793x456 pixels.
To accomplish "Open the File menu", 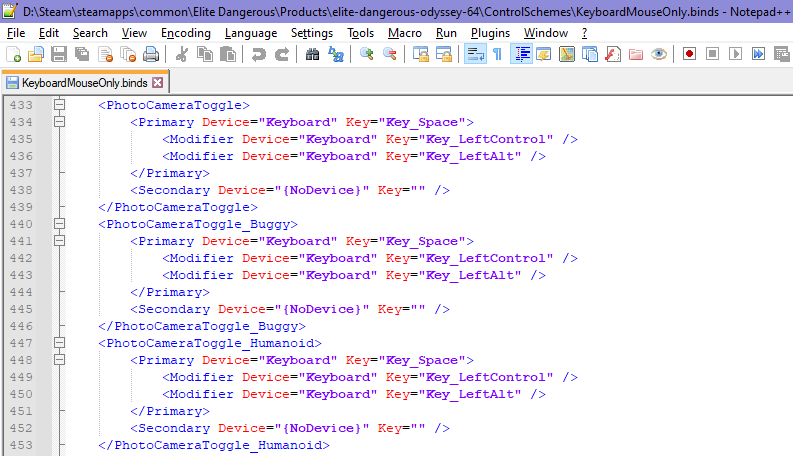I will pyautogui.click(x=16, y=33).
